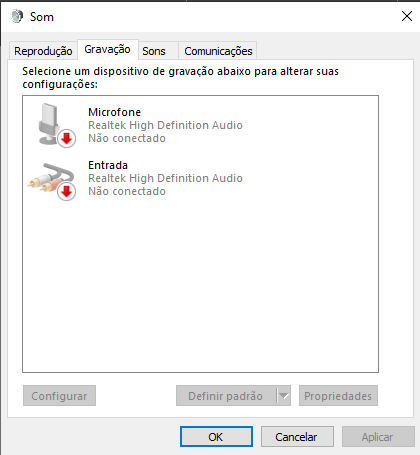
Task: Expand the Definir padrão dropdown arrow
Action: coord(284,396)
